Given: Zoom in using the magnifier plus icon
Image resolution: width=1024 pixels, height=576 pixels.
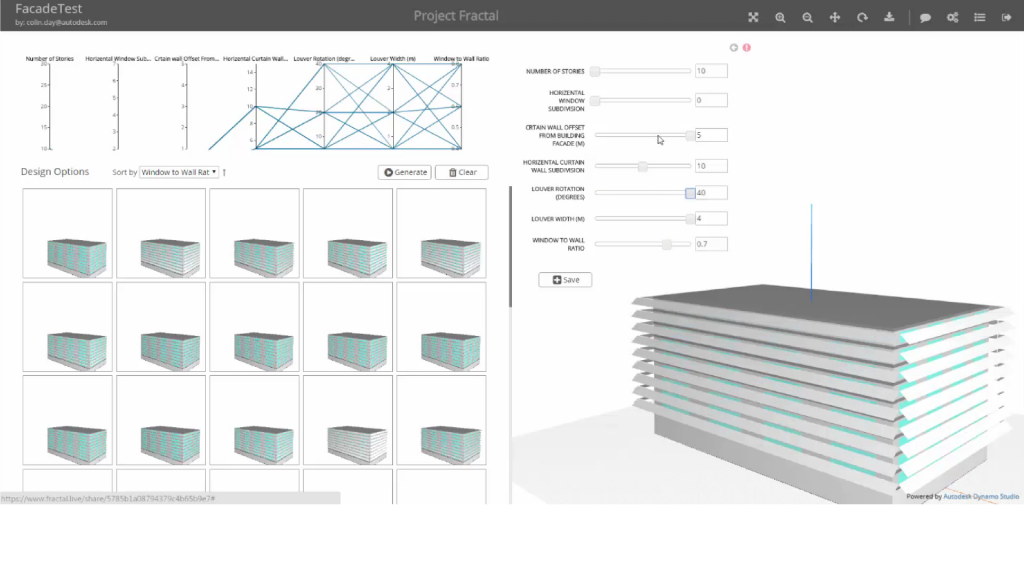Looking at the screenshot, I should [780, 17].
